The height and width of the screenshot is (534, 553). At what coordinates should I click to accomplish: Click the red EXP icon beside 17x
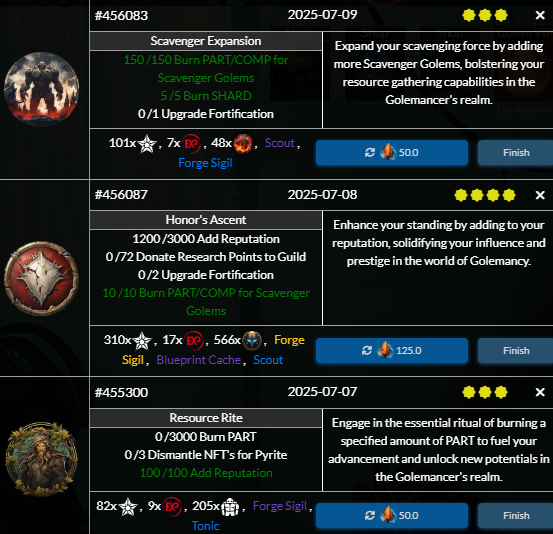(x=194, y=341)
